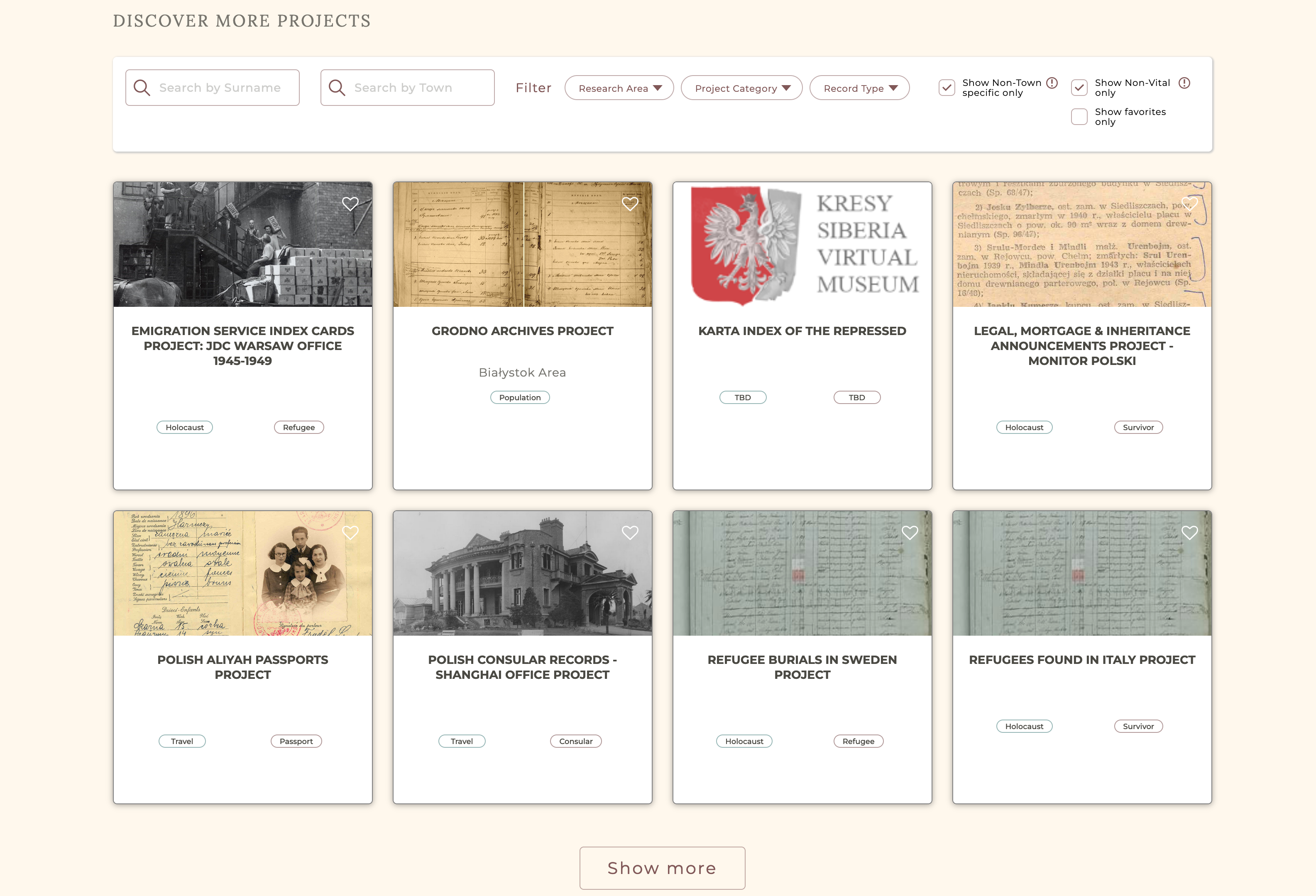This screenshot has height=896, width=1316.
Task: Click Holocaust tag on Emigration Service card
Action: (185, 428)
